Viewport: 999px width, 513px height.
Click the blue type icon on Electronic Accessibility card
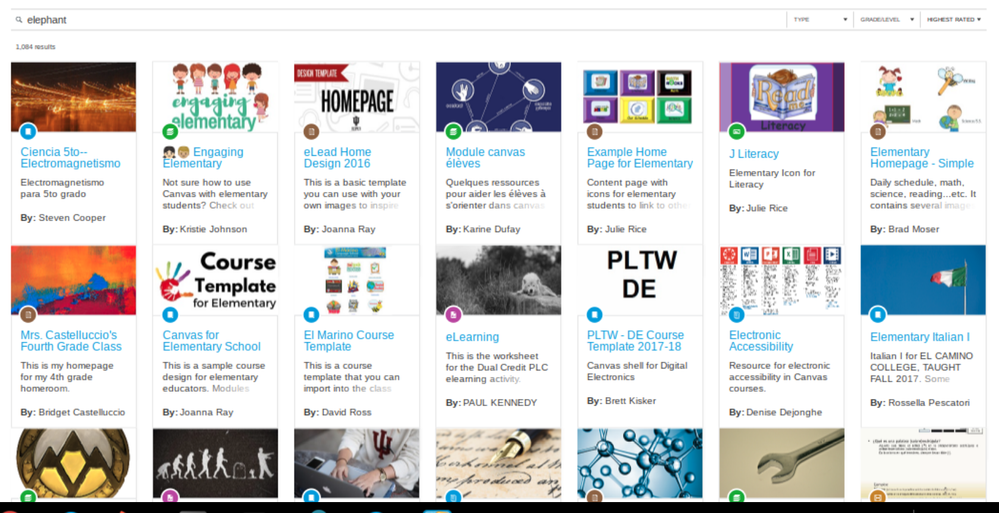[737, 315]
